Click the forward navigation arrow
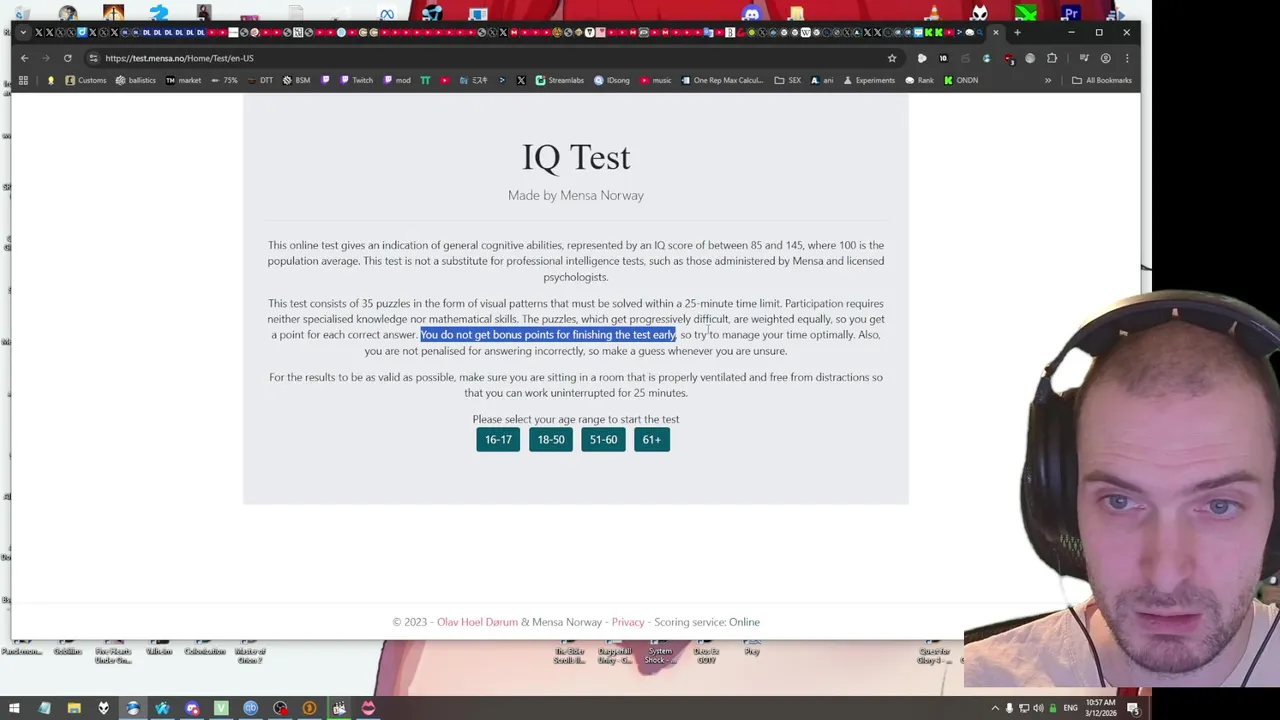This screenshot has width=1280, height=720. click(46, 58)
